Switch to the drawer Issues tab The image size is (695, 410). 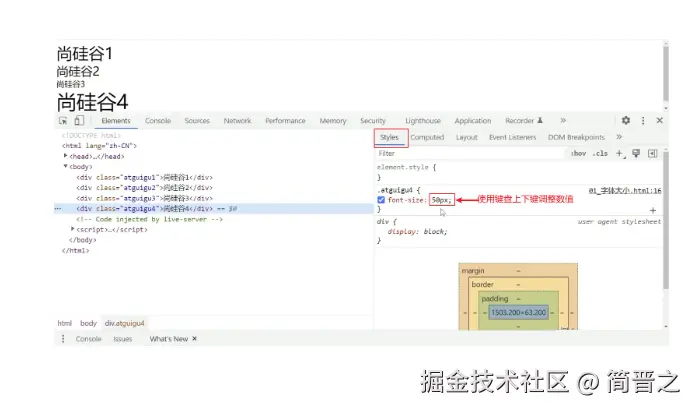point(122,339)
